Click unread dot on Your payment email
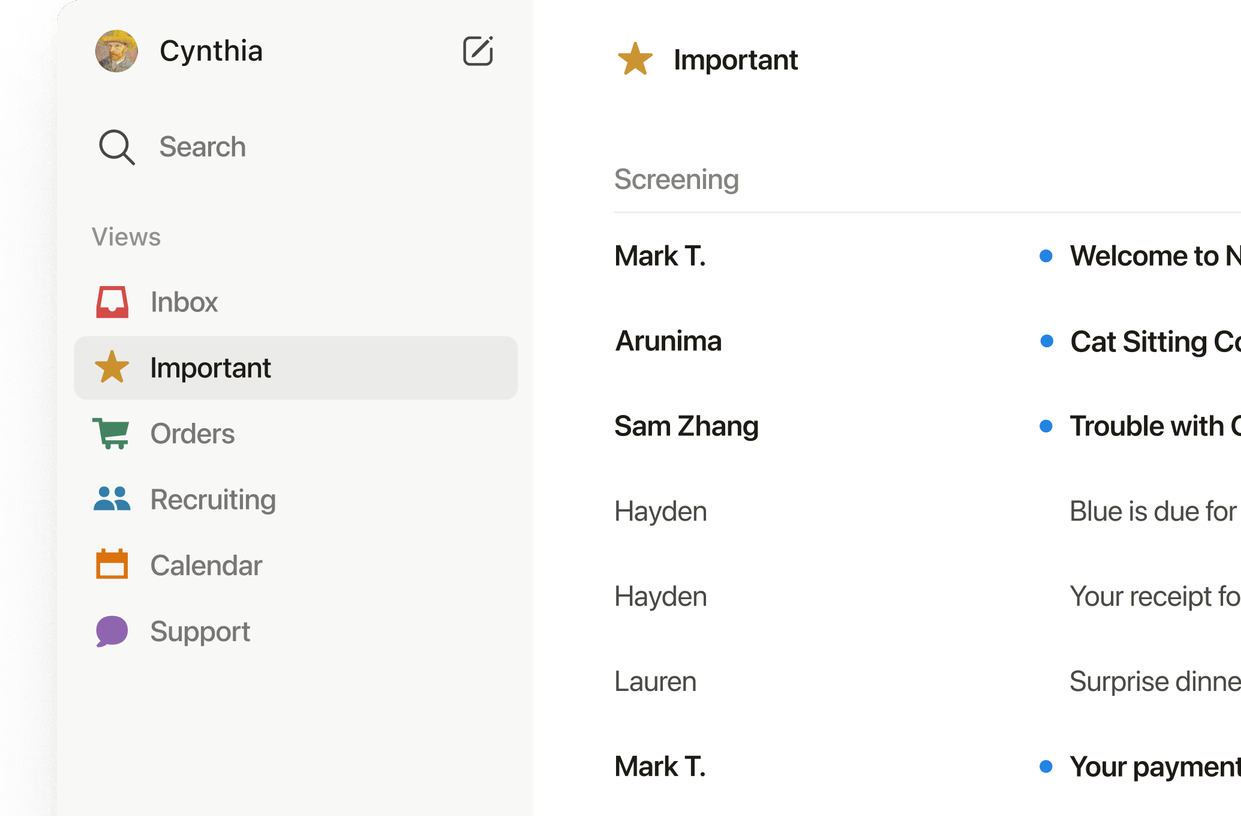 (x=1046, y=767)
